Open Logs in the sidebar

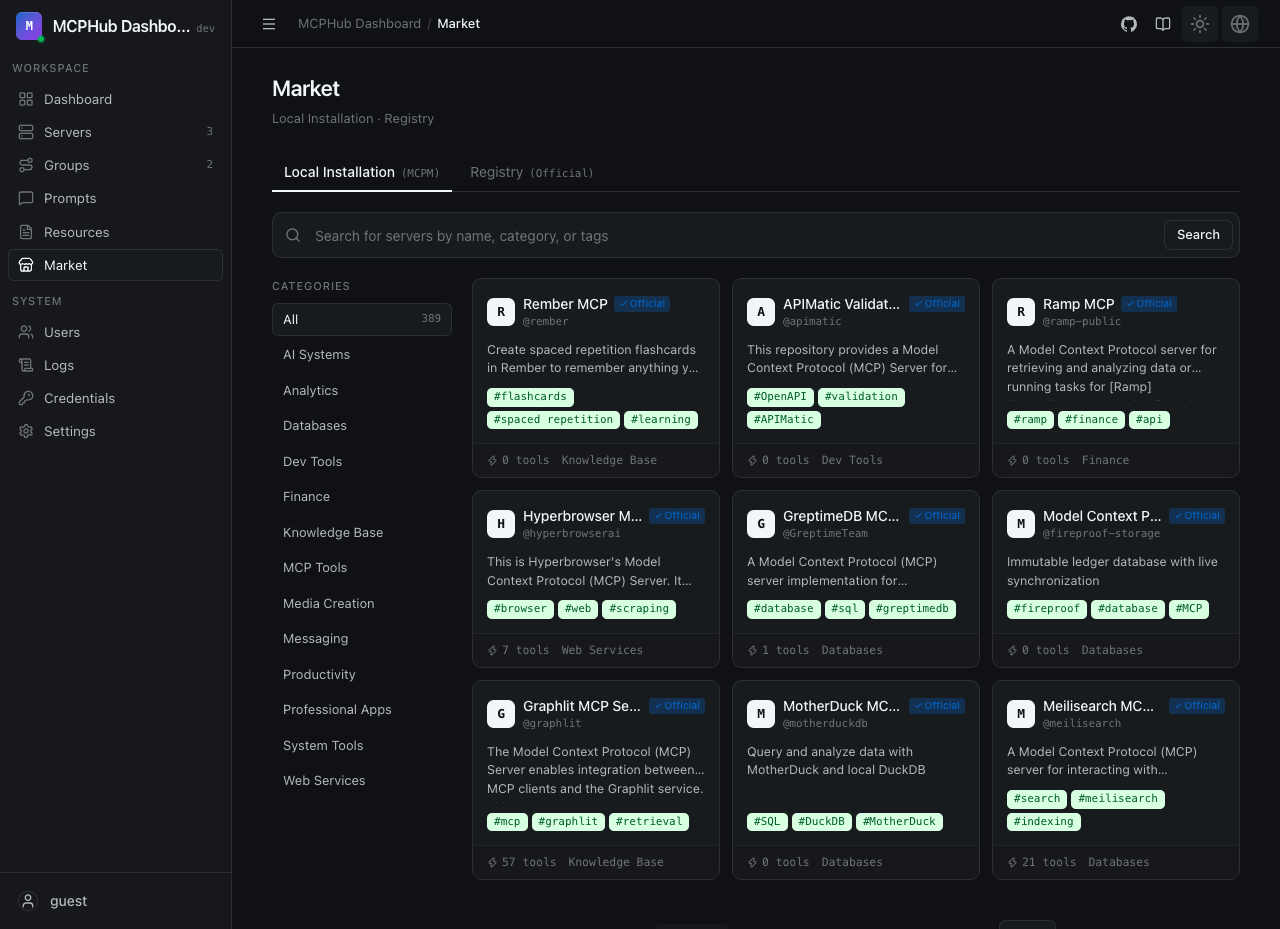point(115,365)
